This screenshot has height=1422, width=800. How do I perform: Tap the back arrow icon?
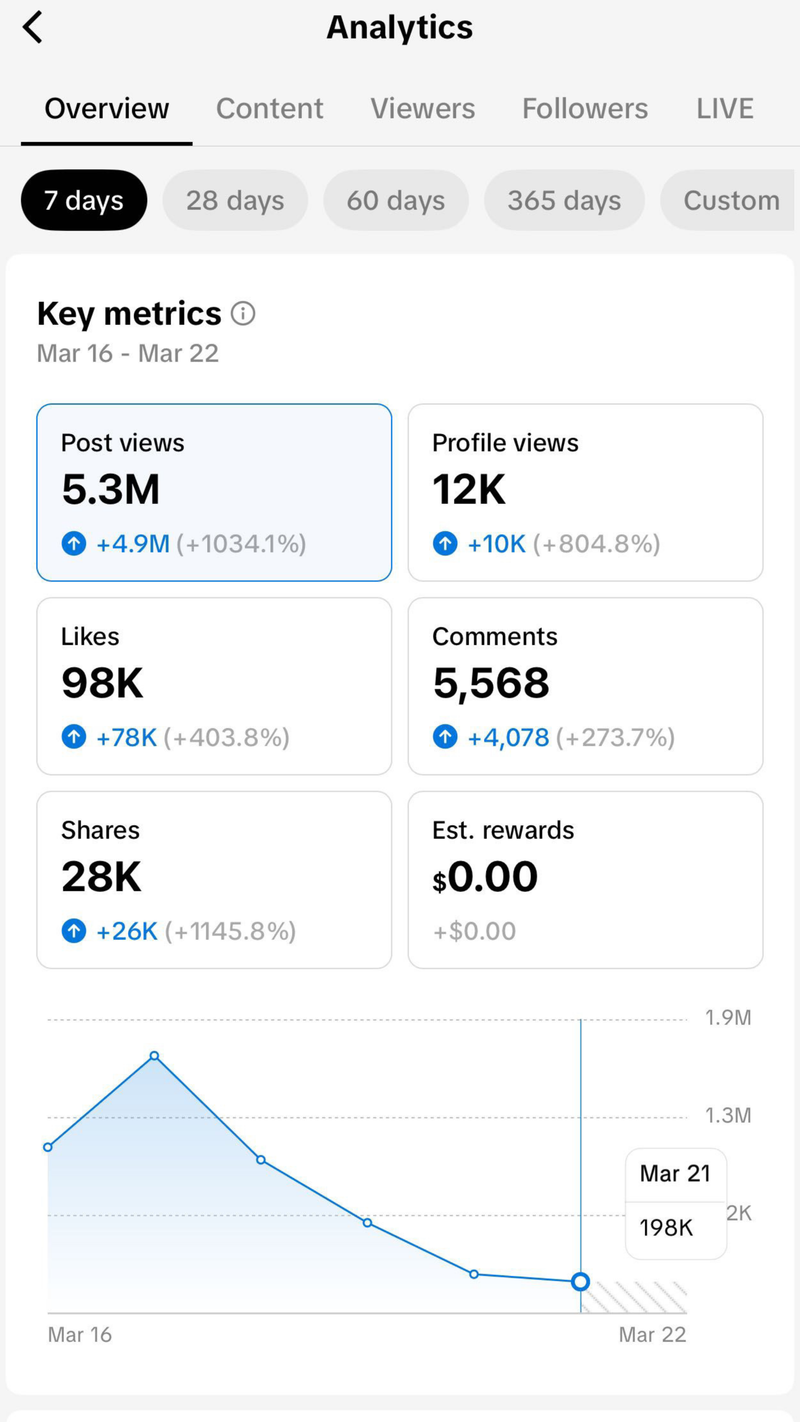point(33,27)
